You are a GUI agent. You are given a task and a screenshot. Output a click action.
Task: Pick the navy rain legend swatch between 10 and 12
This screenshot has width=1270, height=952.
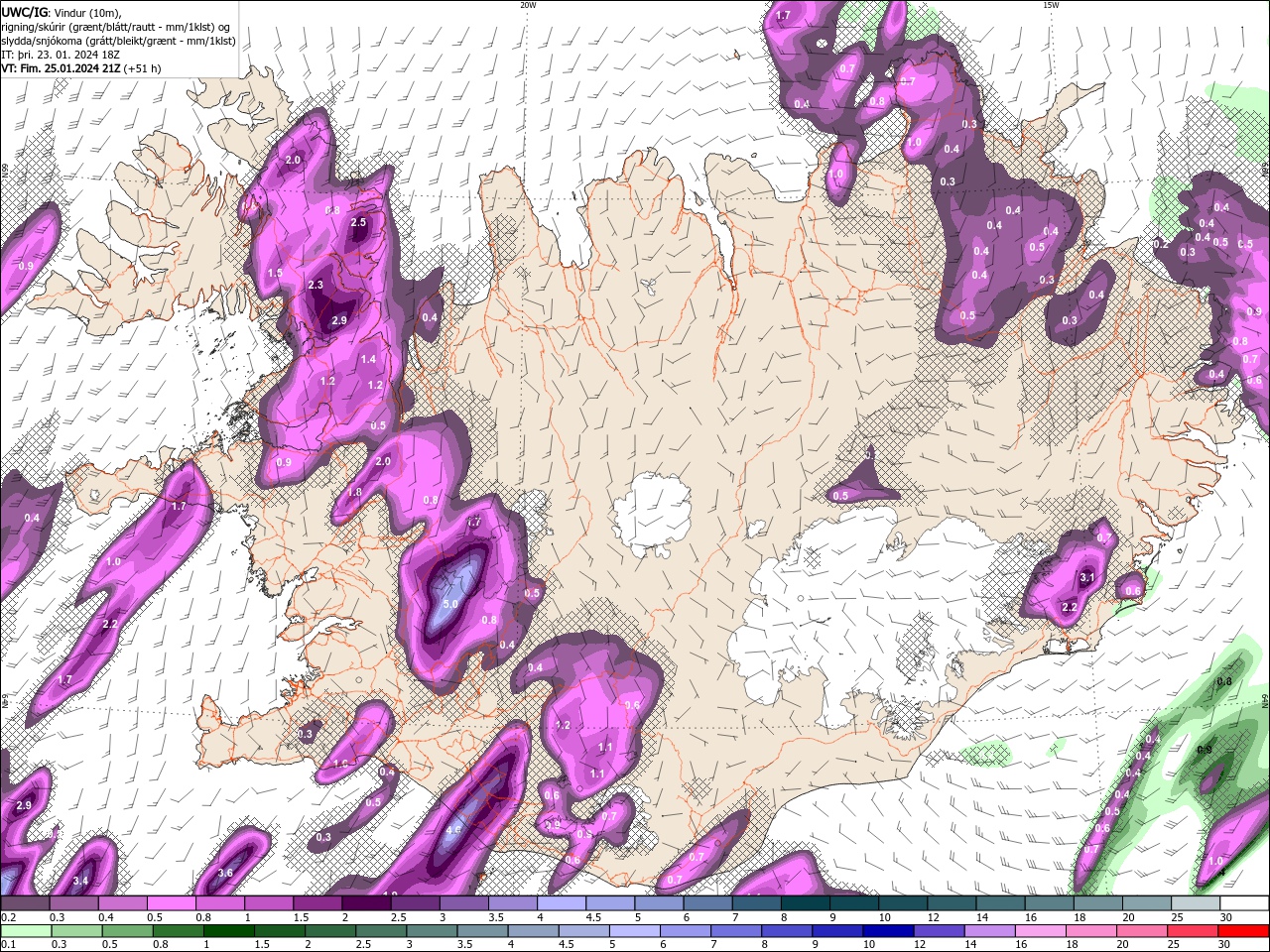coord(888,930)
